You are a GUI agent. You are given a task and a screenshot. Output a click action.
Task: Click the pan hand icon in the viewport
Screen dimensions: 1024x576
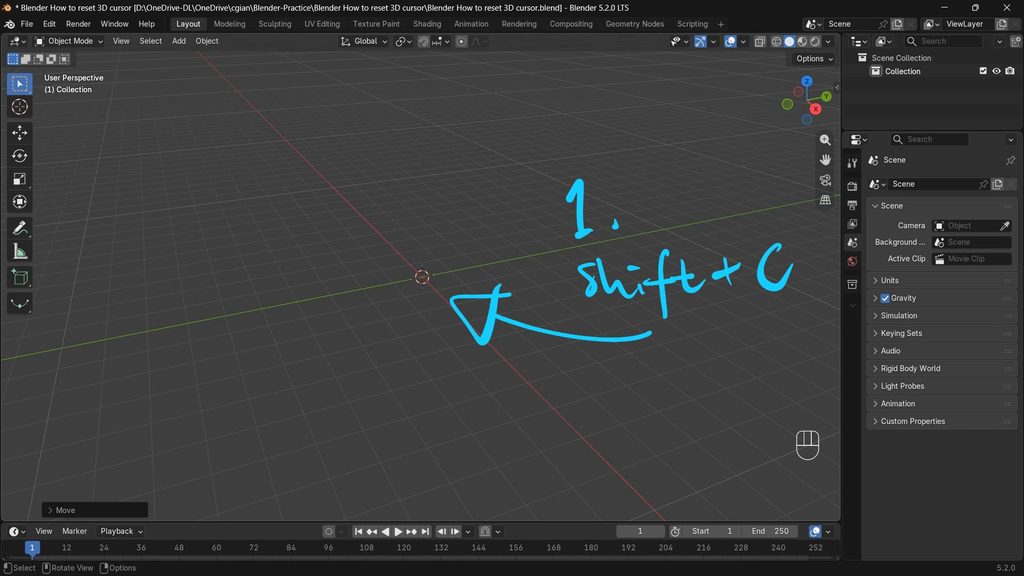click(x=825, y=160)
